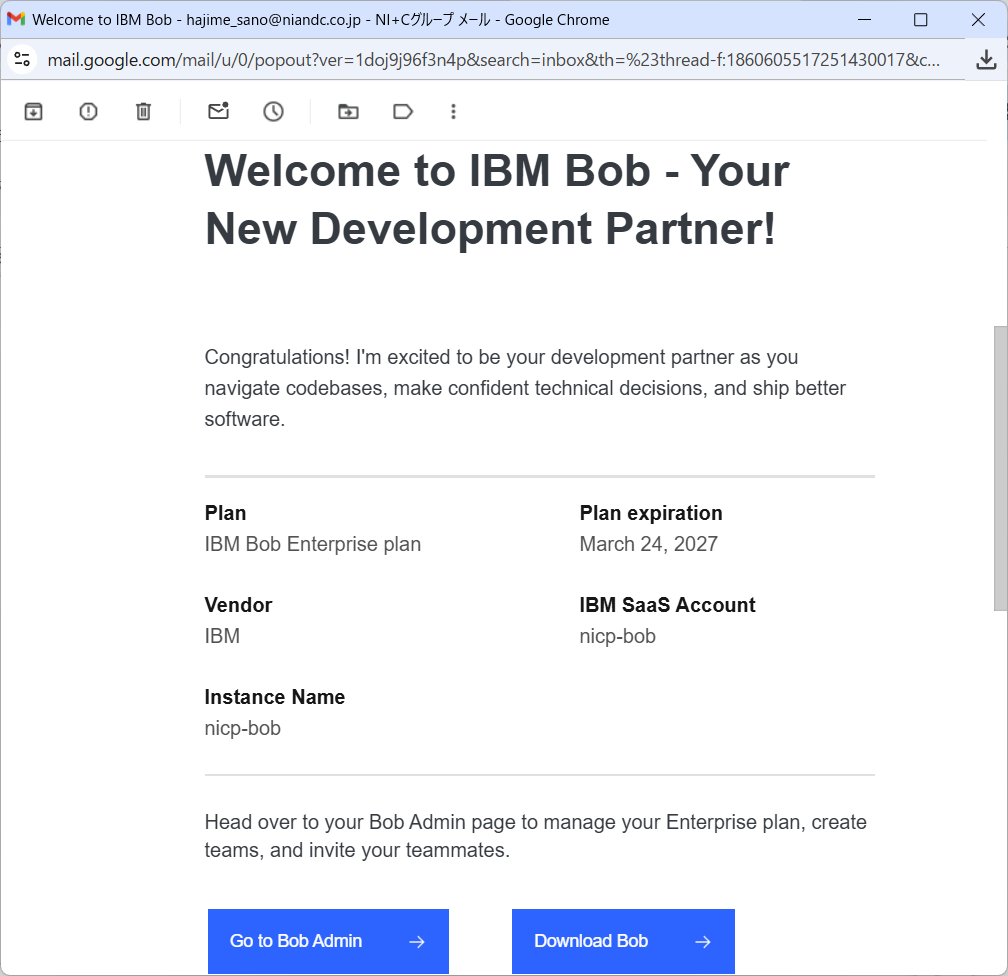Maximize the Chrome popout window
The width and height of the screenshot is (1008, 976).
tap(921, 20)
